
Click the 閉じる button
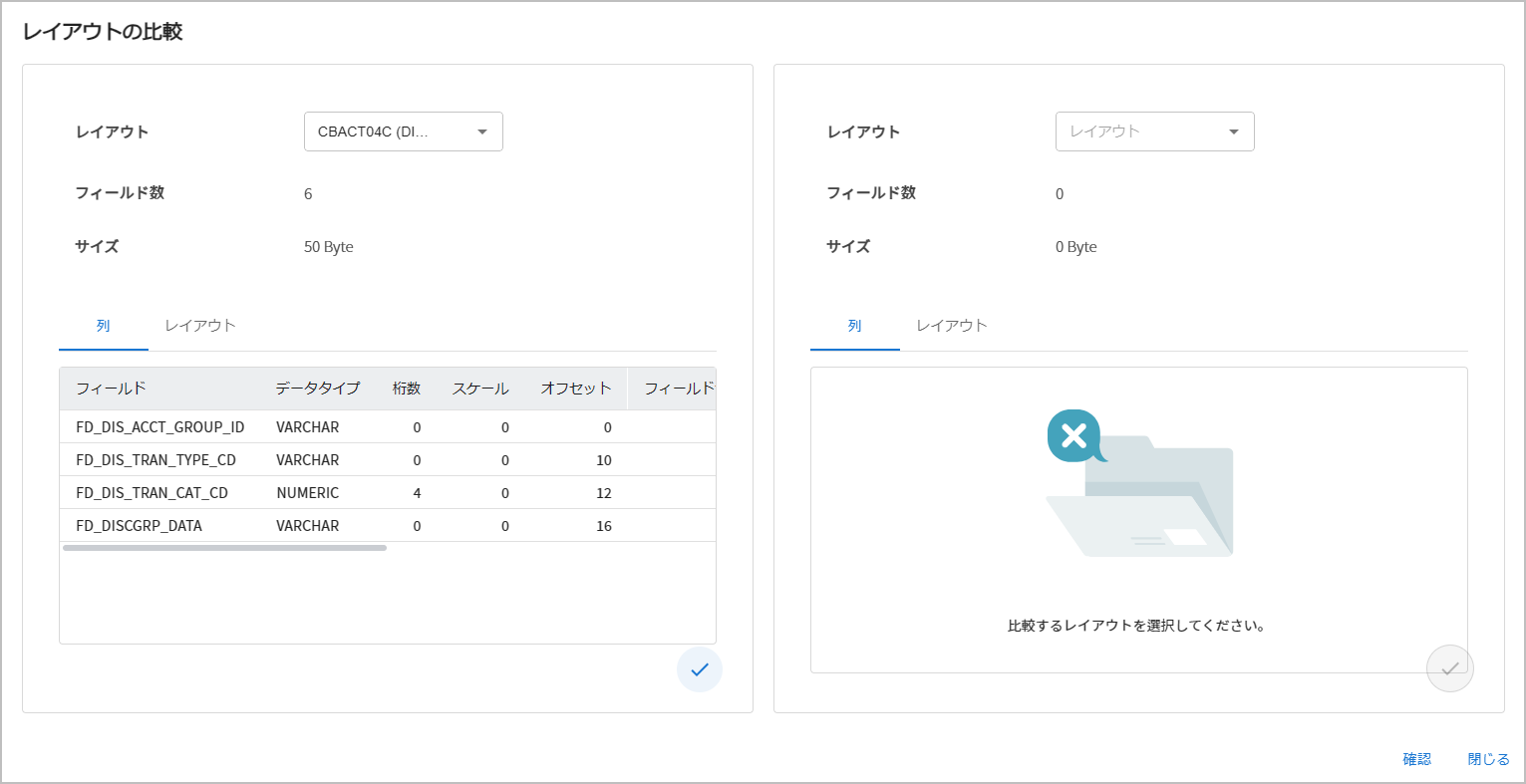tap(1489, 759)
